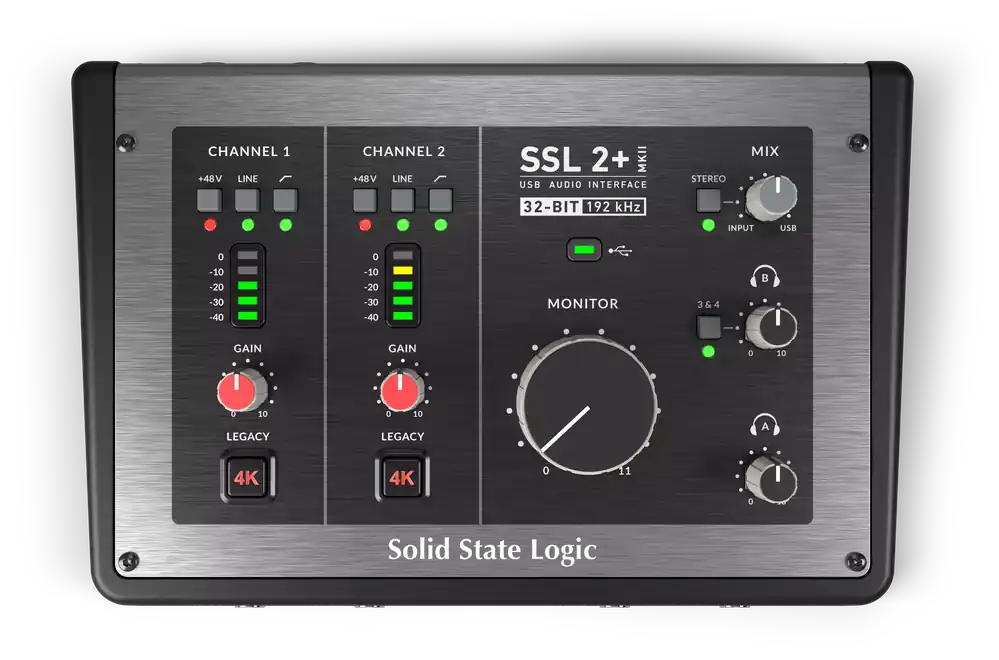Click Channel 2 LEGACY label
Viewport: 999px width, 660px height.
pos(403,436)
